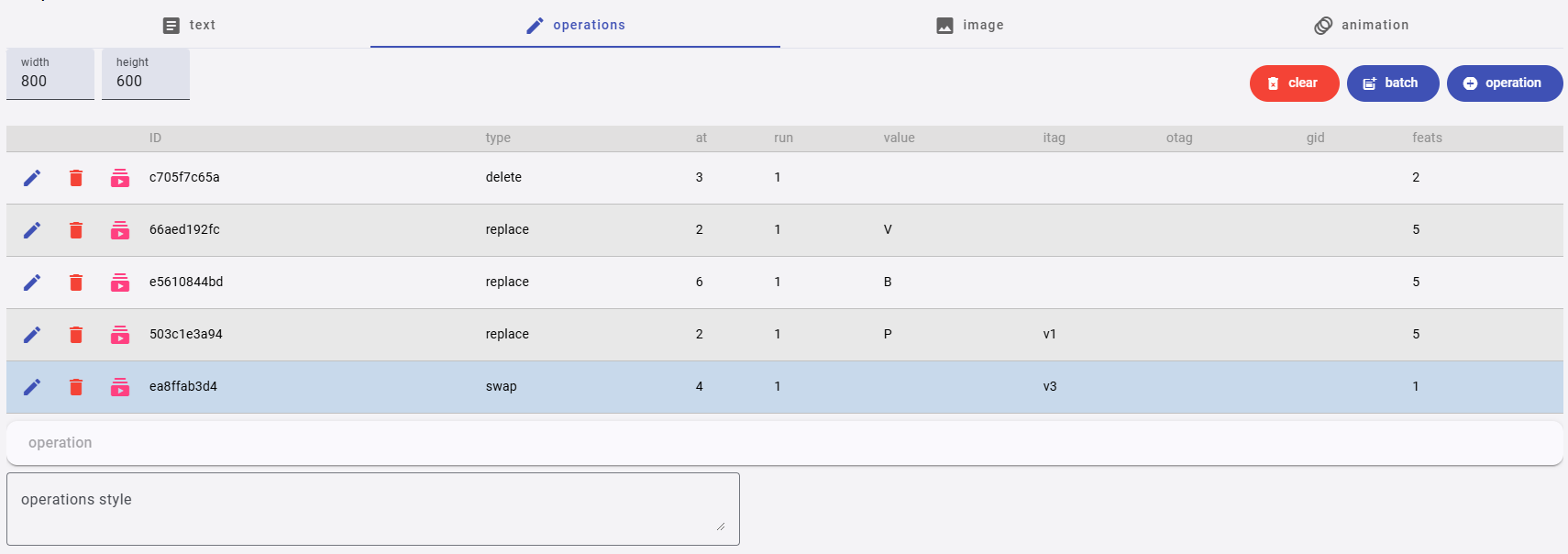Delete operation 66aed192fc using trash icon
This screenshot has width=1568, height=554.
[x=76, y=230]
